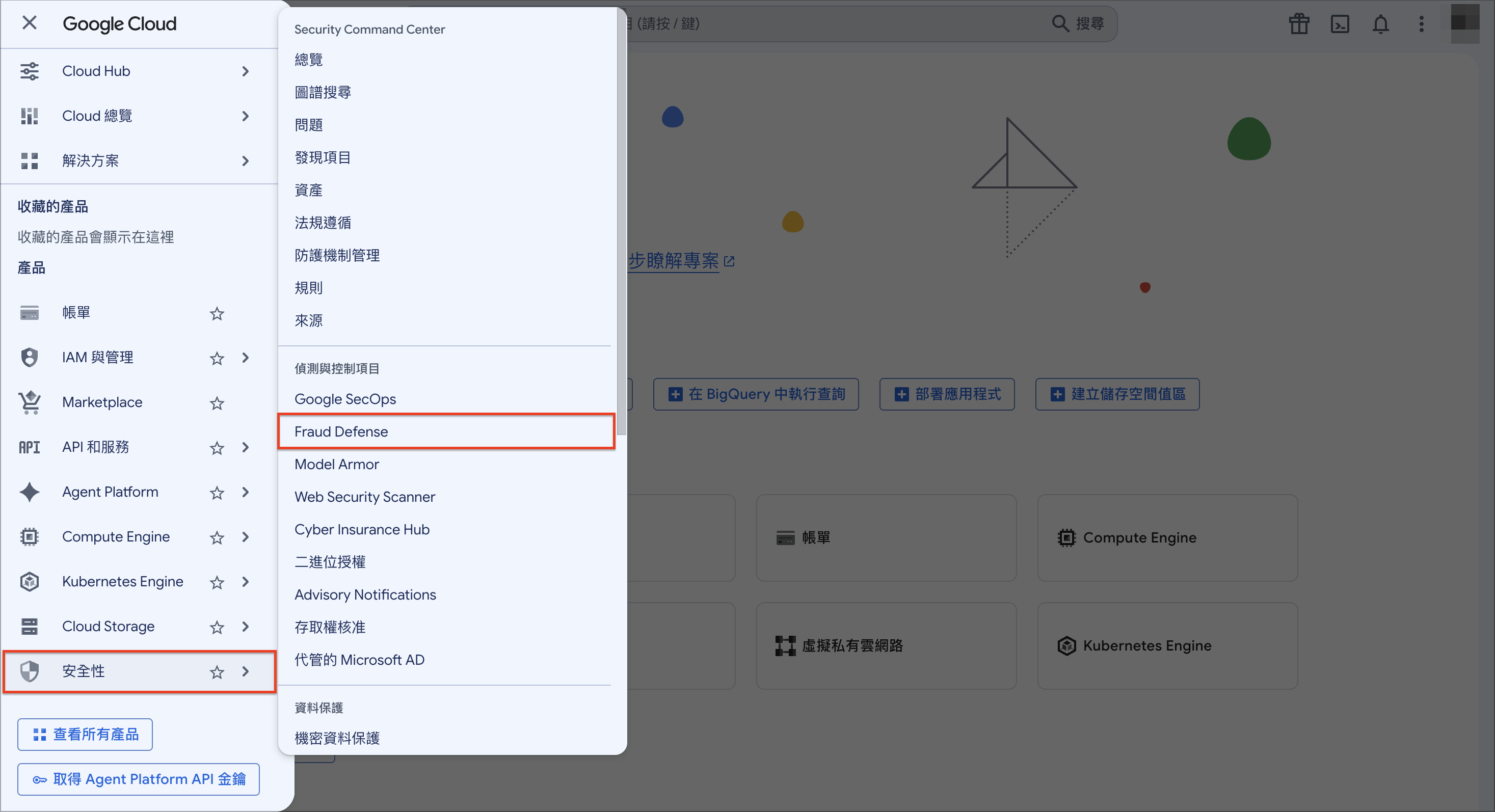Click the Kubernetes Engine card icon on dashboard

(1066, 645)
